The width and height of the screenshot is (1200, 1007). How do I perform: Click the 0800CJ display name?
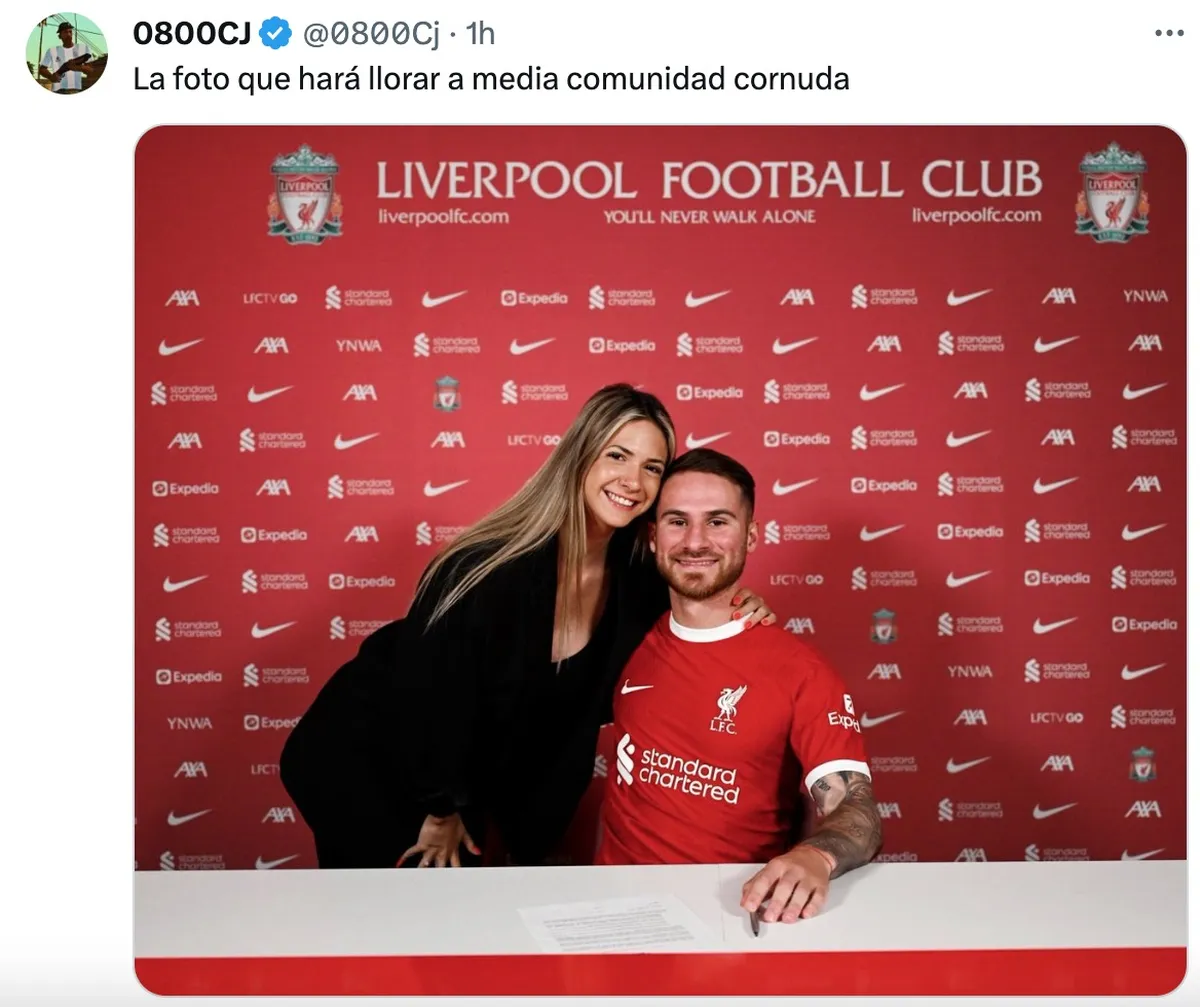point(192,34)
